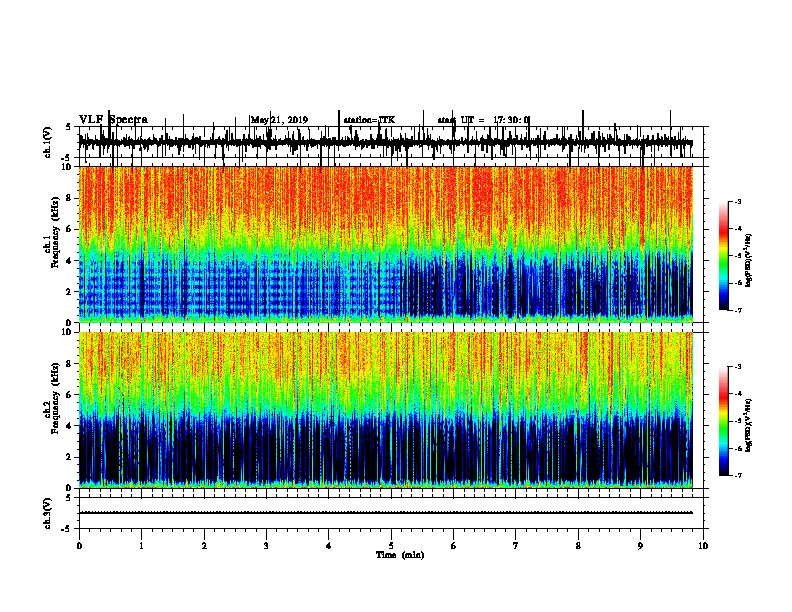792x612 pixels.
Task: Click the "6" kHz tick on ch.2 frequency axis
Action: click(x=69, y=395)
